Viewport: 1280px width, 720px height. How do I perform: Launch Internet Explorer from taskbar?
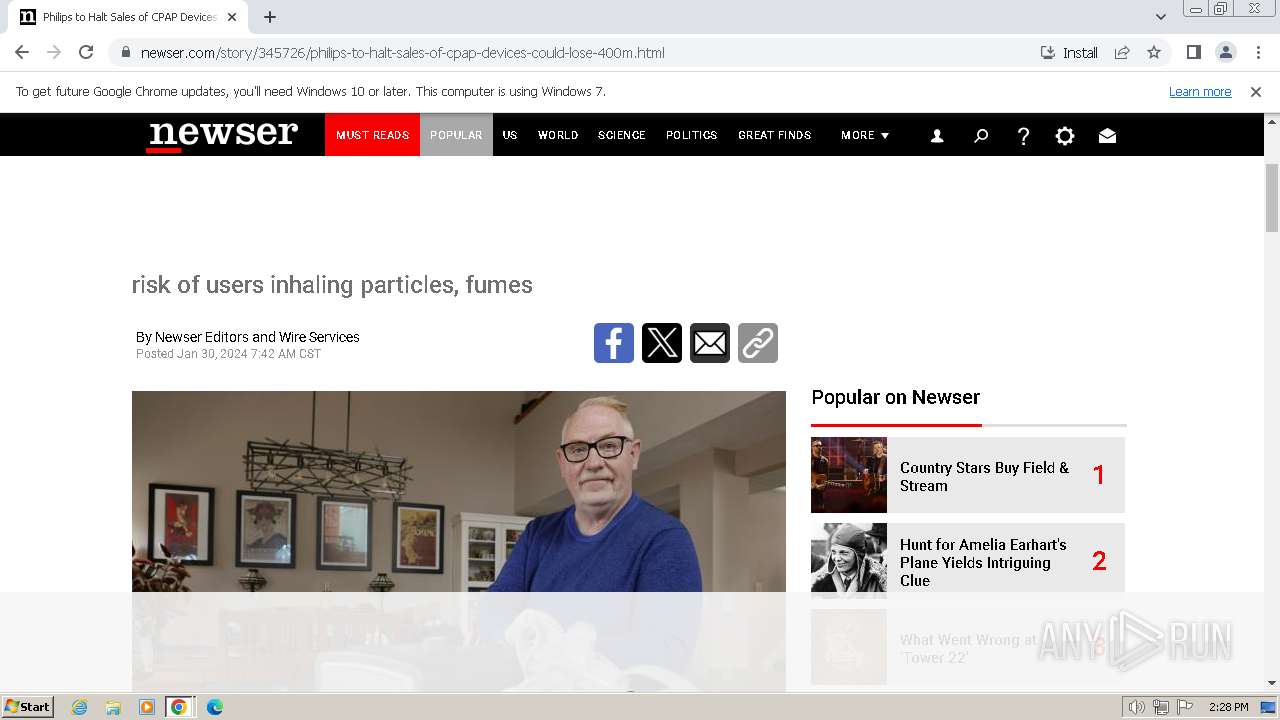(x=80, y=707)
